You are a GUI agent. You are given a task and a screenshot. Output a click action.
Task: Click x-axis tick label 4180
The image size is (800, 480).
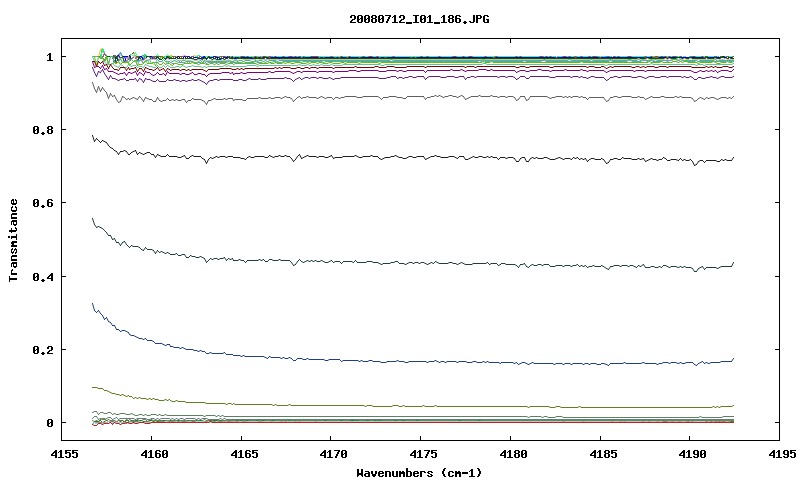(513, 454)
